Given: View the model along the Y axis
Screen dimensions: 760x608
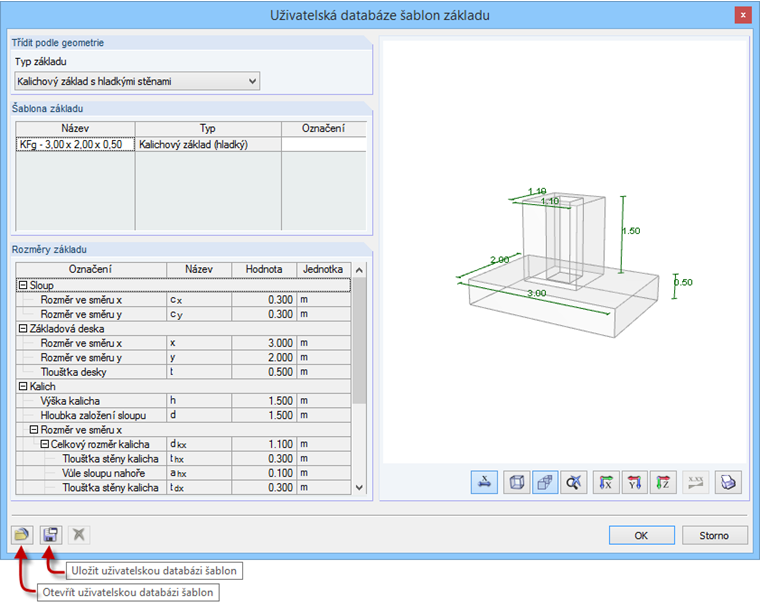Looking at the screenshot, I should pyautogui.click(x=634, y=483).
